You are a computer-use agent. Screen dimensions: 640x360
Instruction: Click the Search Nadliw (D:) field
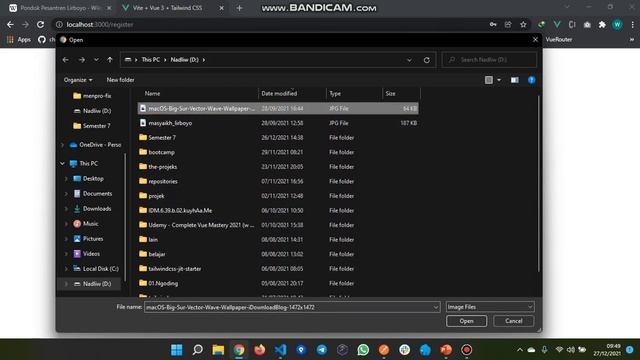(x=489, y=60)
